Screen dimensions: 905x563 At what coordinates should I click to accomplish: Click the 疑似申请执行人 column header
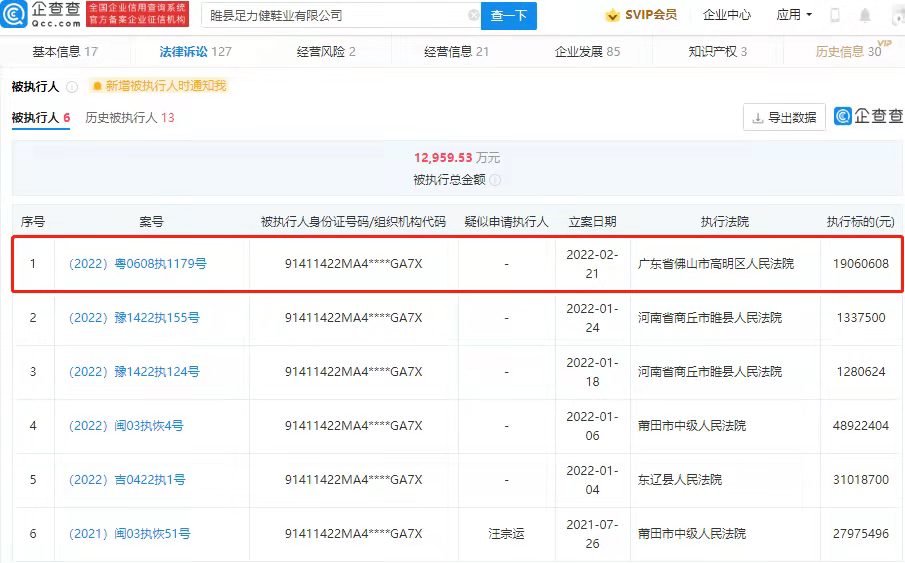click(x=506, y=222)
